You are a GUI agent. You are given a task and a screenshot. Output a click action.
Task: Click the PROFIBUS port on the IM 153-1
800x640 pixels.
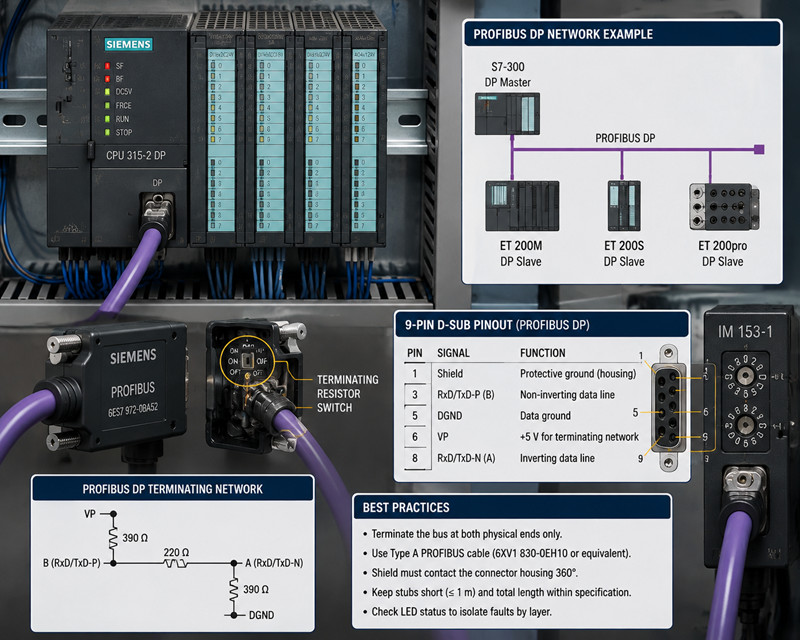pos(744,484)
